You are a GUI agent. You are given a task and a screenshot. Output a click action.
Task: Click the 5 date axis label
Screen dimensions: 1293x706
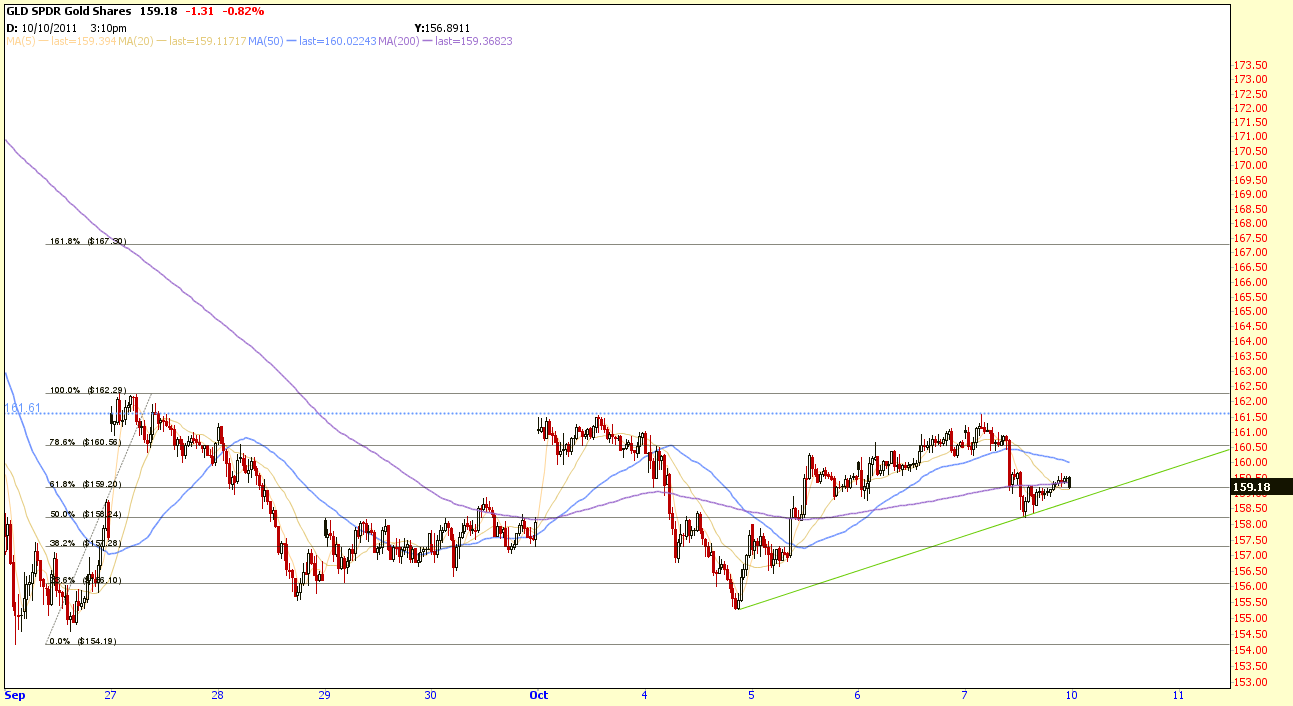pos(751,695)
